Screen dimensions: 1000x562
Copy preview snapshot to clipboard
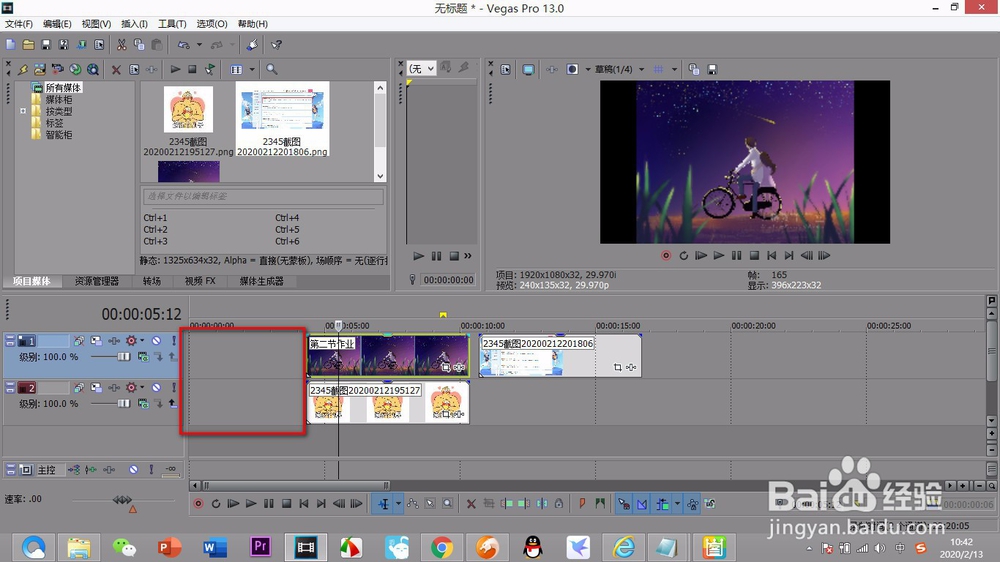[695, 69]
